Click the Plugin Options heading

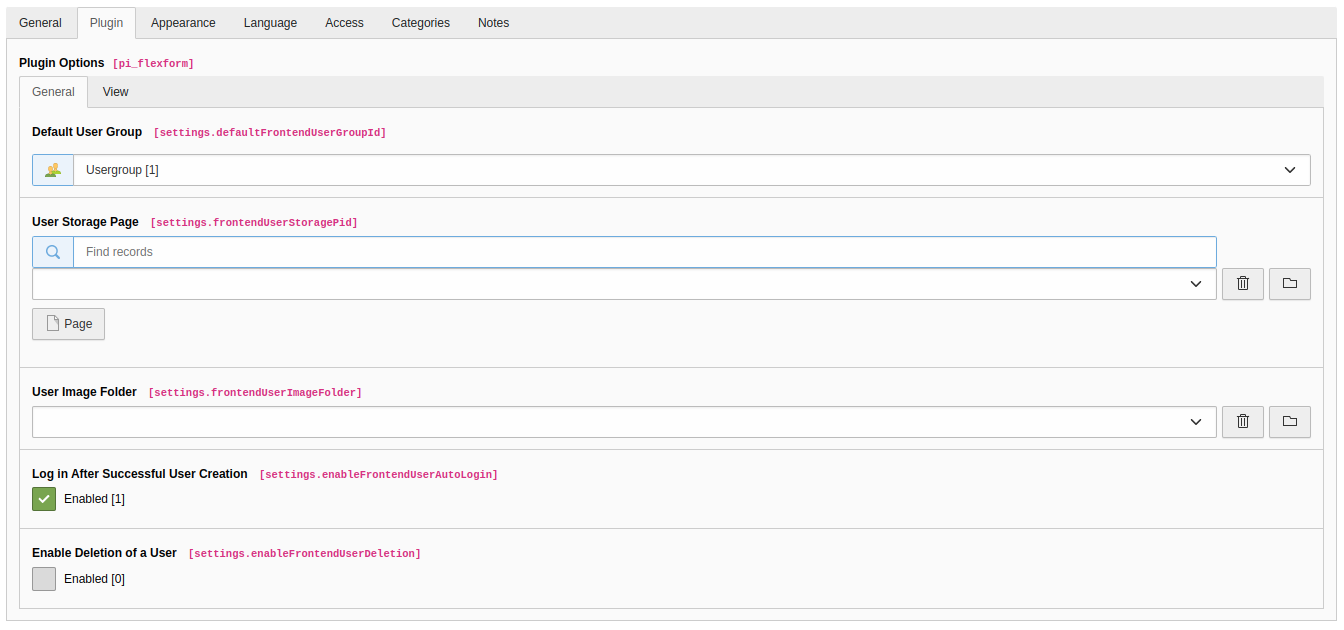click(x=62, y=63)
